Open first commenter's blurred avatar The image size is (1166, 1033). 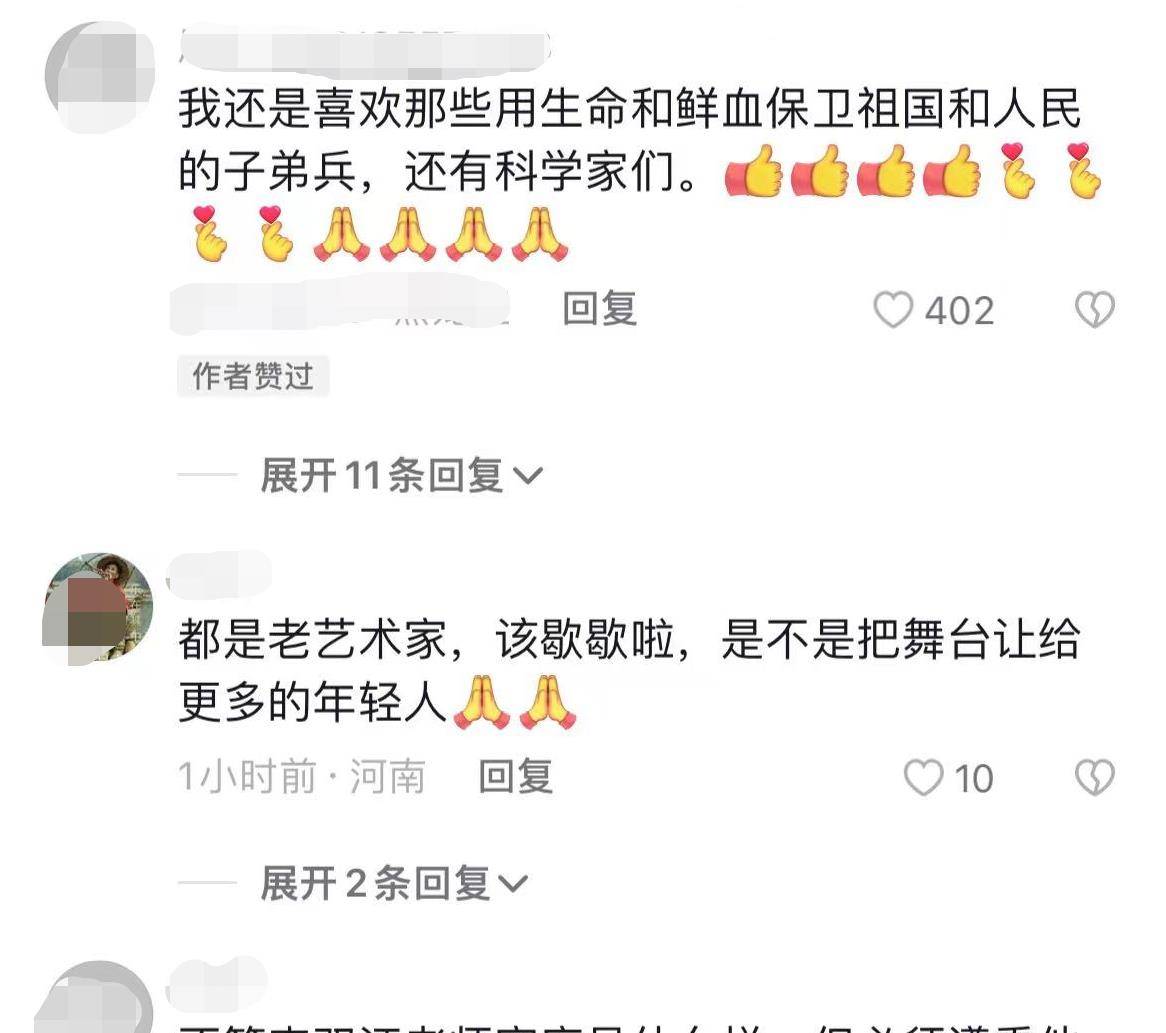(x=100, y=77)
